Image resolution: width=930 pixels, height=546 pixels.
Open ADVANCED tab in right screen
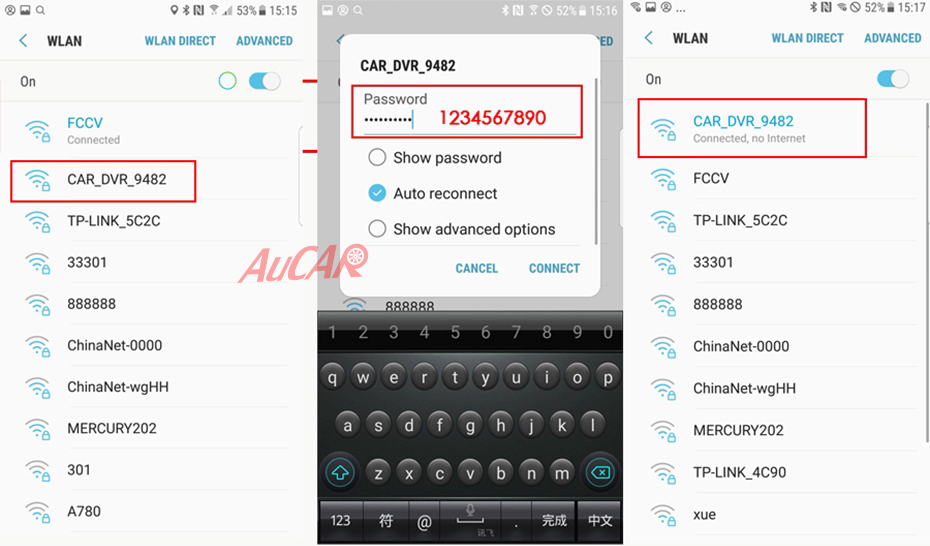(893, 38)
